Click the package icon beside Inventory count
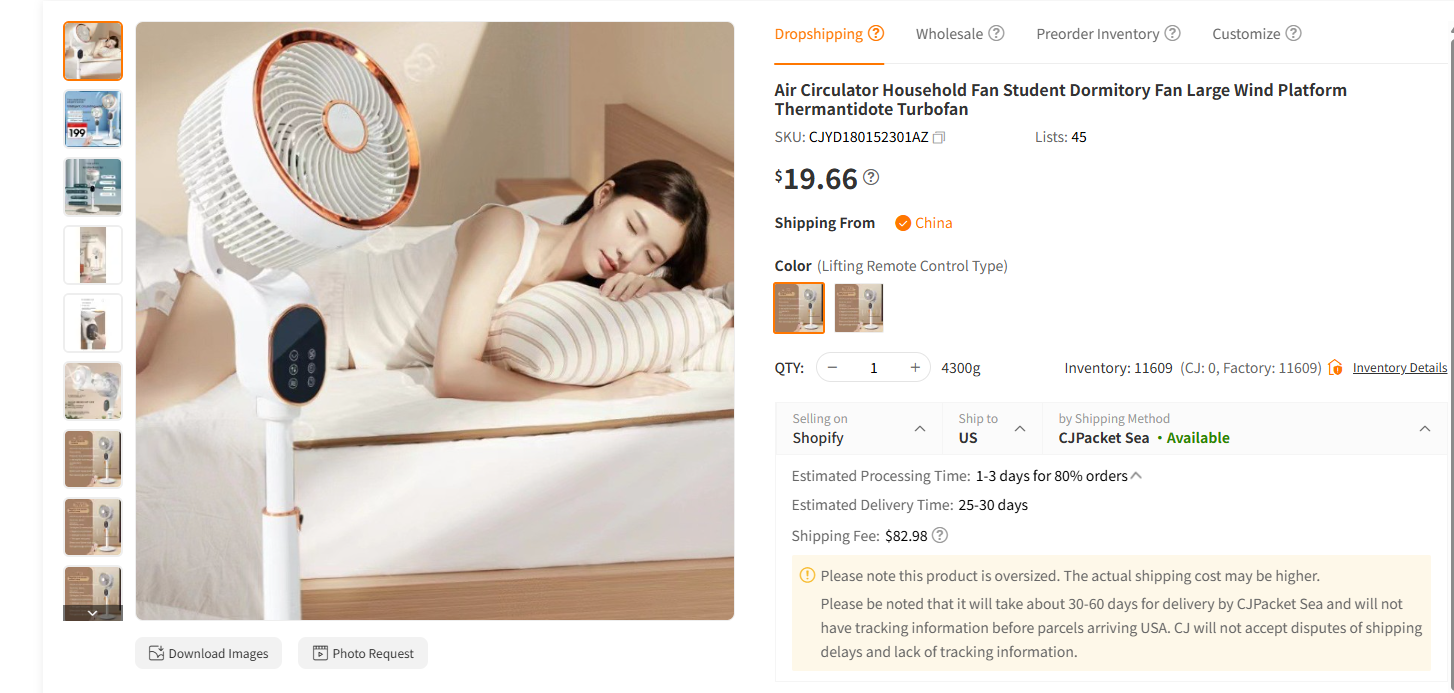 tap(1335, 367)
